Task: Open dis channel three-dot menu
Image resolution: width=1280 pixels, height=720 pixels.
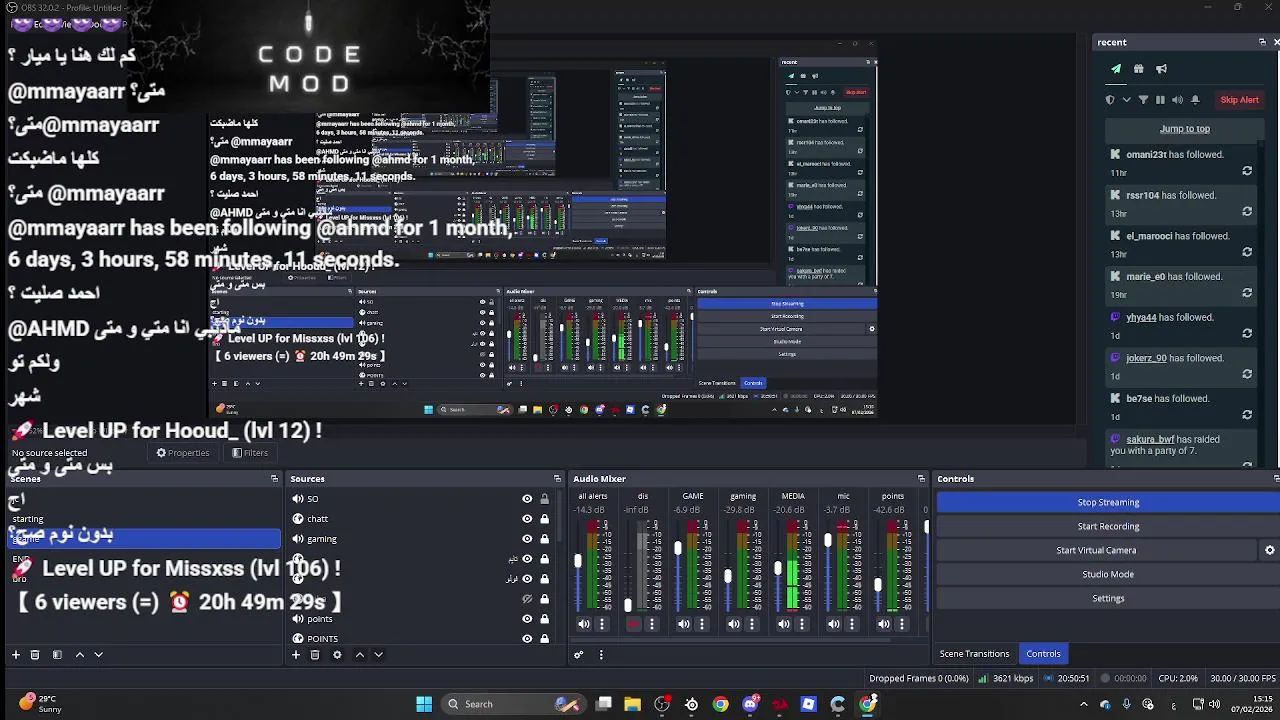Action: coord(652,624)
